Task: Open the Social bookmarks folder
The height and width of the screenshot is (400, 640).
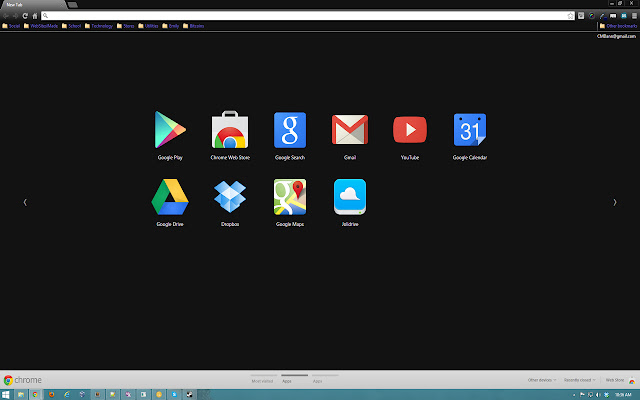Action: point(11,26)
